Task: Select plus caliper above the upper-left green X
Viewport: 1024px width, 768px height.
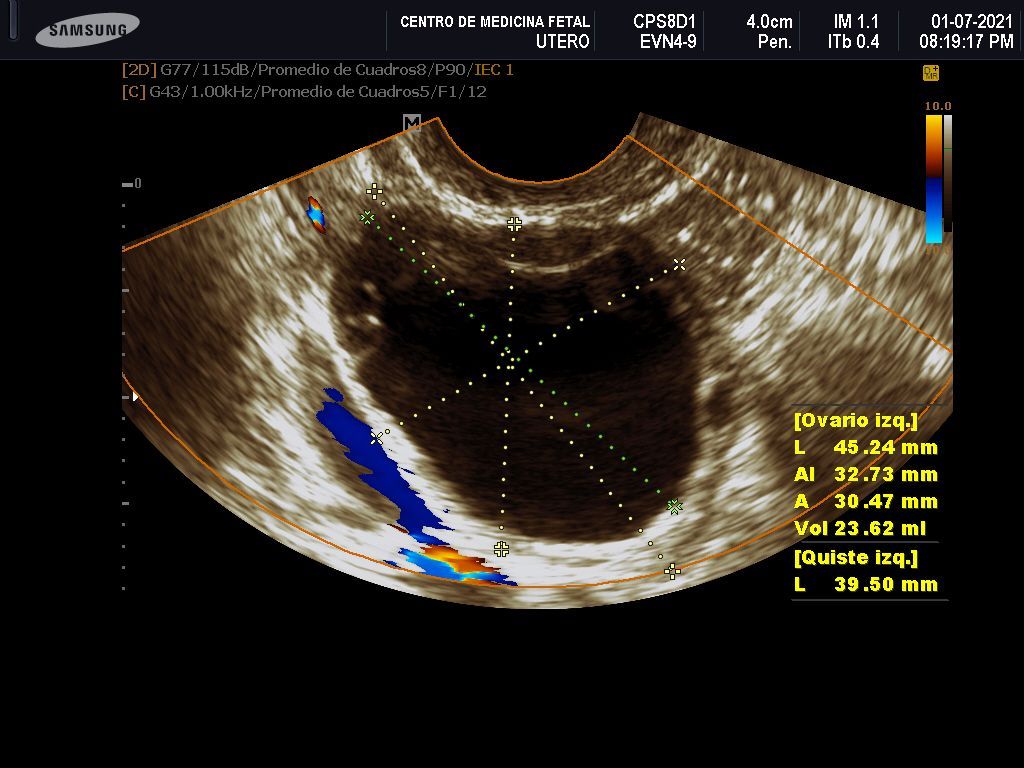Action: 374,191
